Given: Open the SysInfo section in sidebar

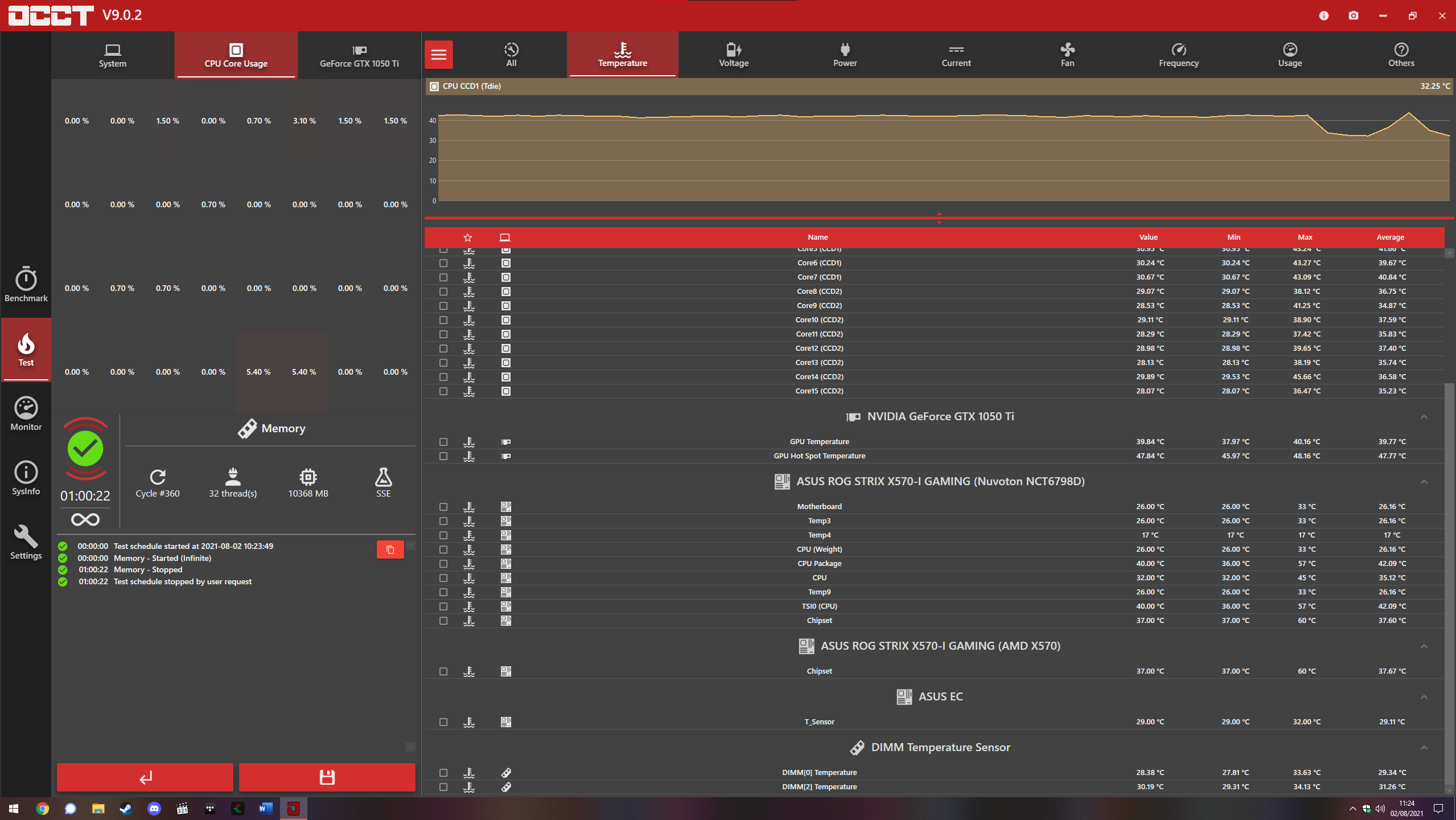Looking at the screenshot, I should pos(26,478).
